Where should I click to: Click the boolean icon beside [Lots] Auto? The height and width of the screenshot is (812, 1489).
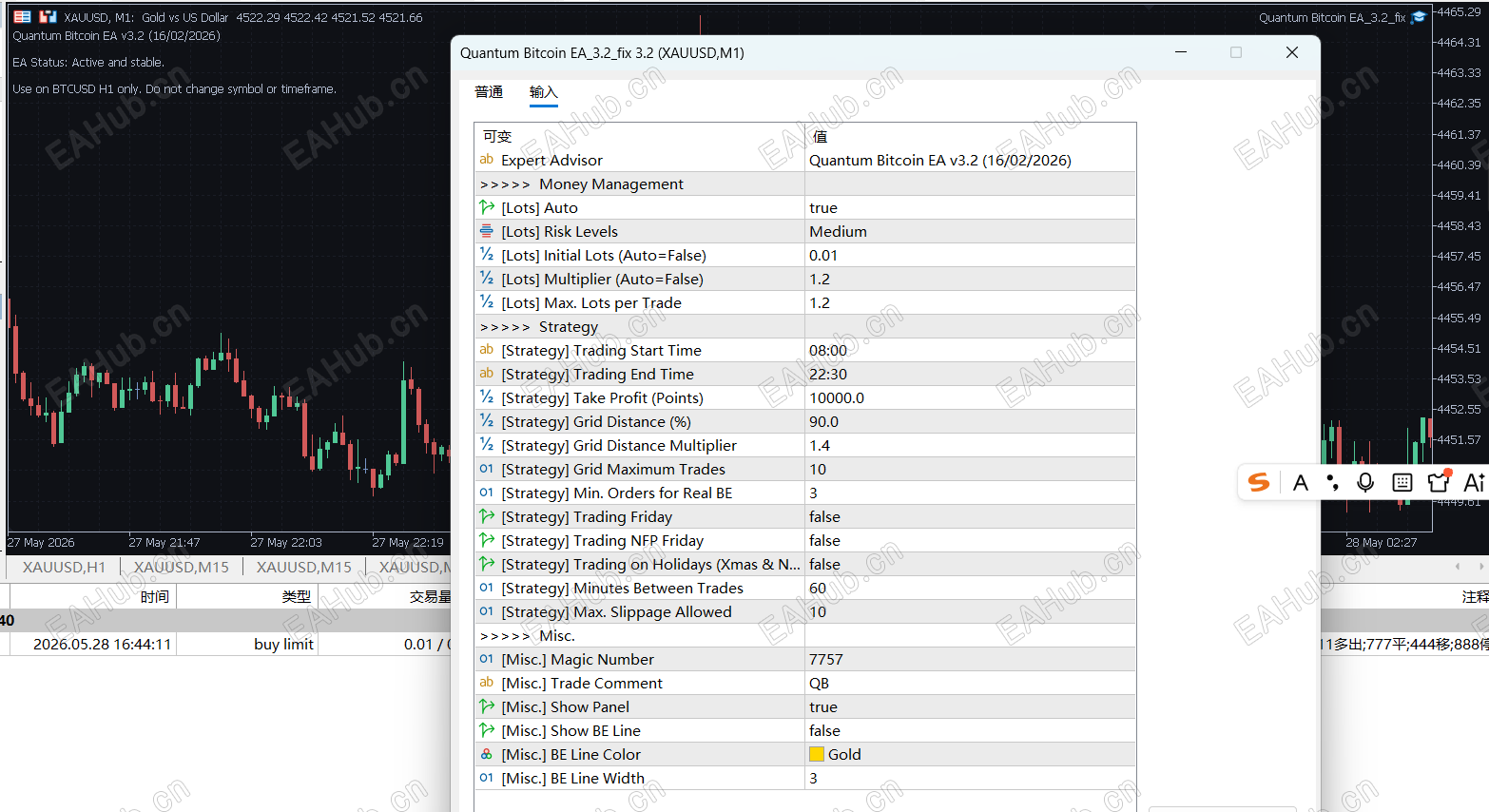point(487,207)
